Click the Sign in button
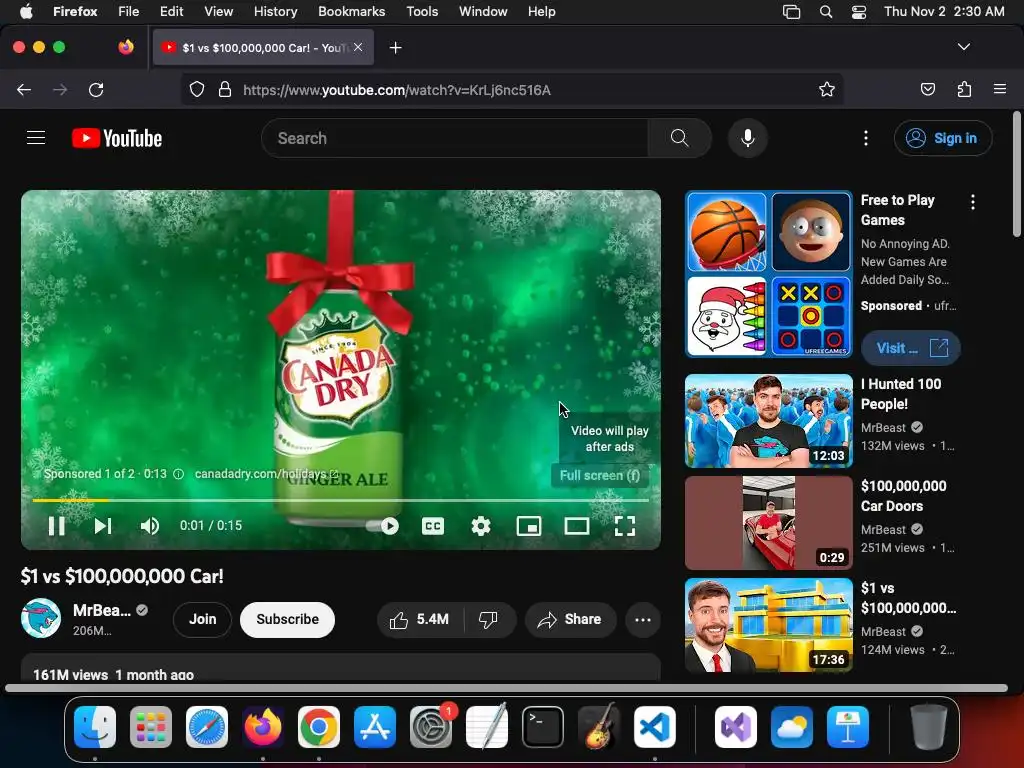Image resolution: width=1024 pixels, height=768 pixels. tap(943, 138)
